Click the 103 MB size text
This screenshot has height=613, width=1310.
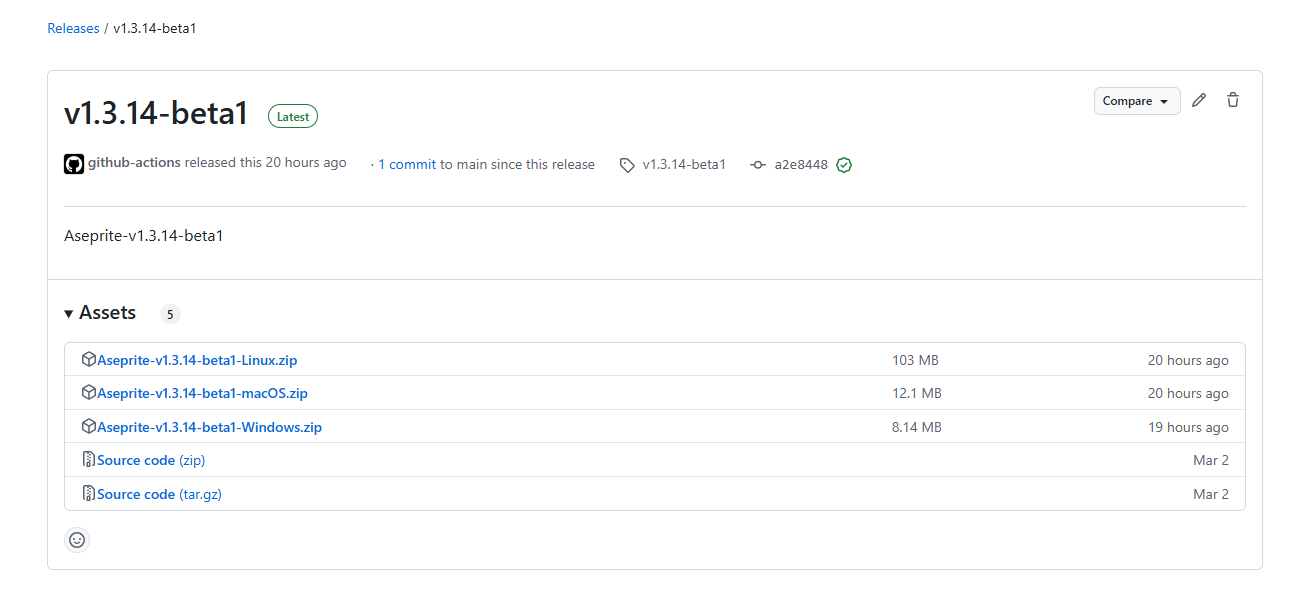pos(915,360)
